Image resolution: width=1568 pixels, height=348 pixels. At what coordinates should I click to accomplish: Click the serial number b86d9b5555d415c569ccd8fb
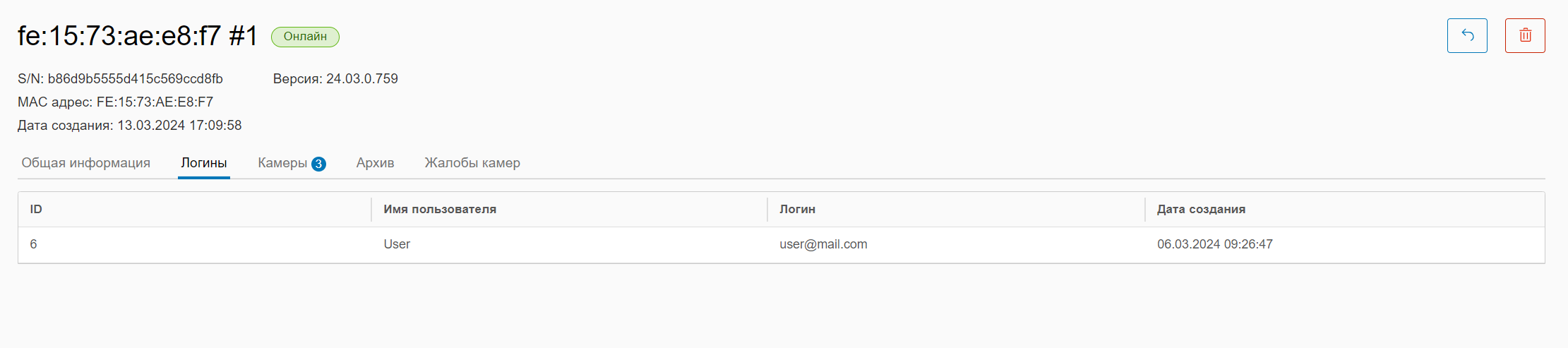click(135, 79)
